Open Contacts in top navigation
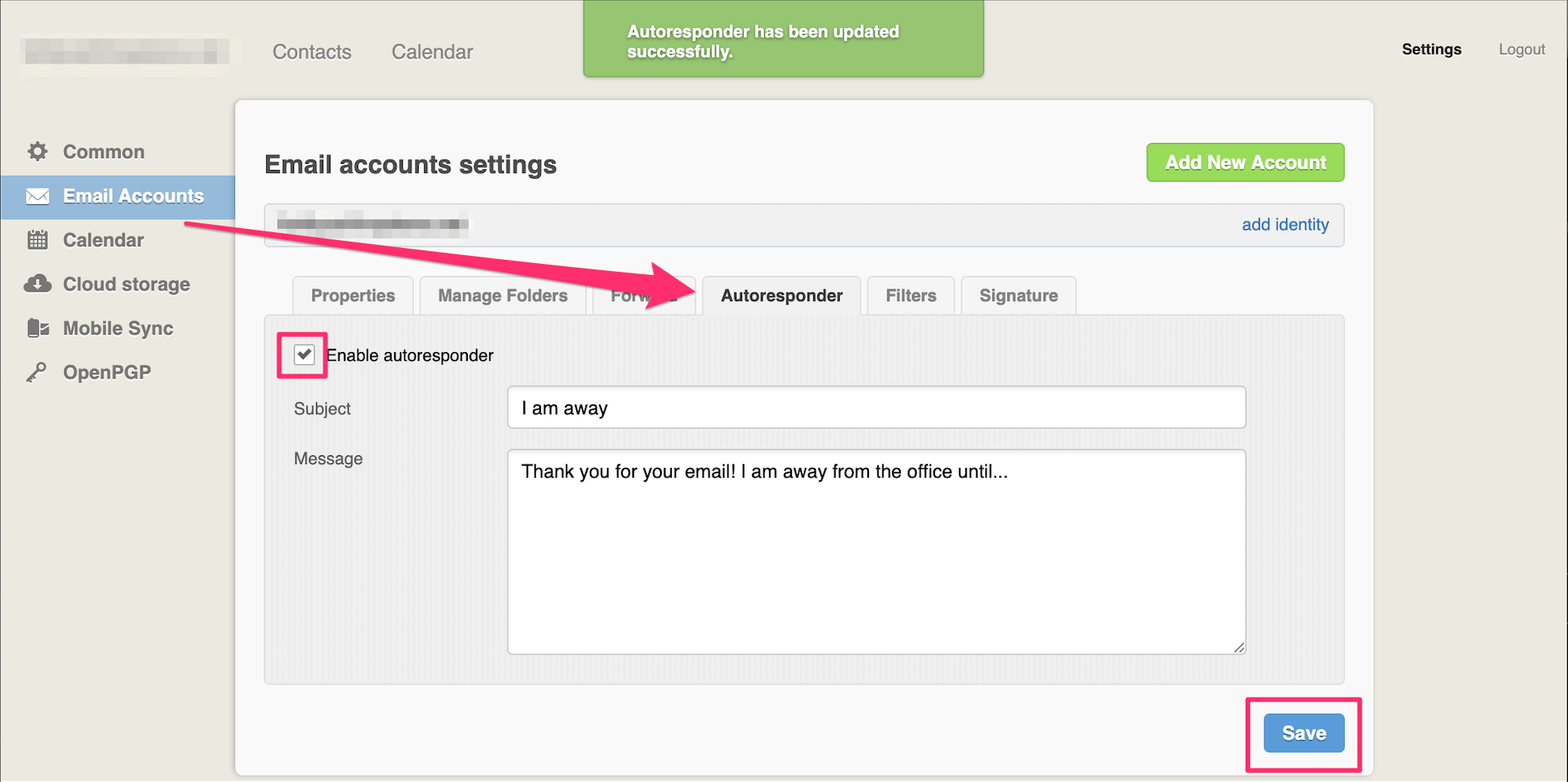This screenshot has width=1568, height=782. point(311,52)
